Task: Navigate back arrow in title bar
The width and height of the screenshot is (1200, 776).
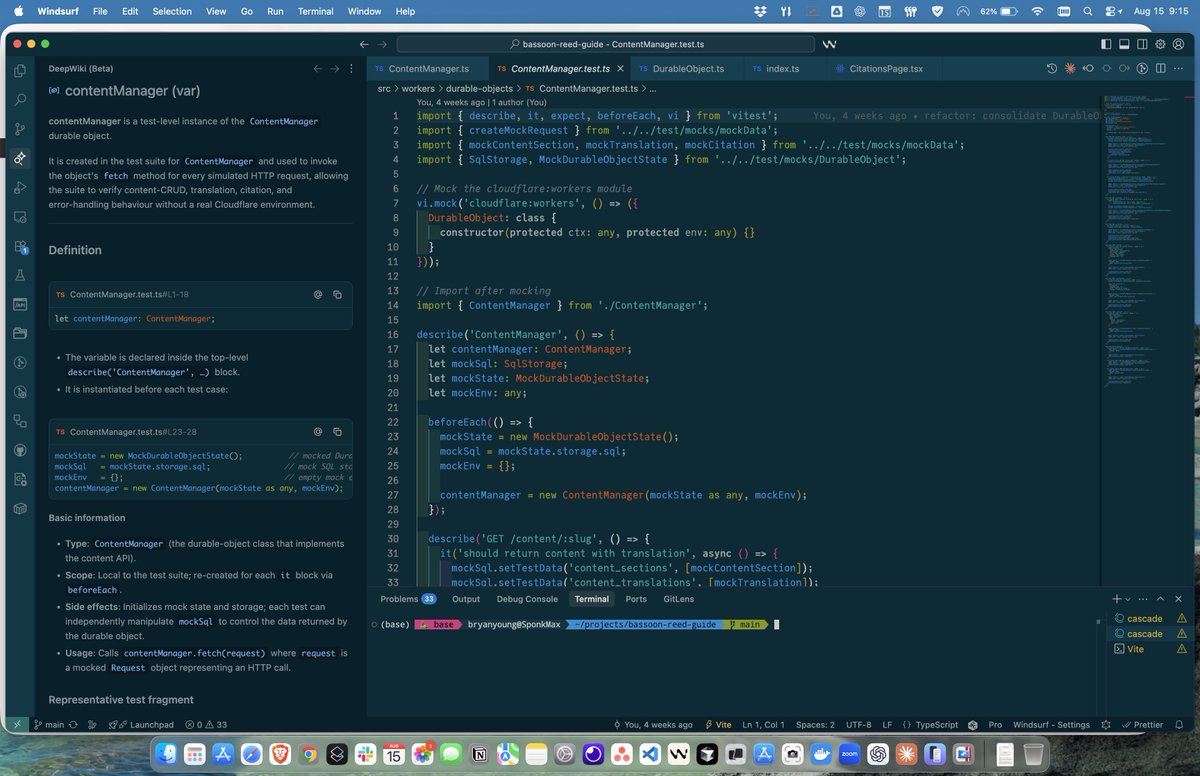Action: (x=366, y=44)
